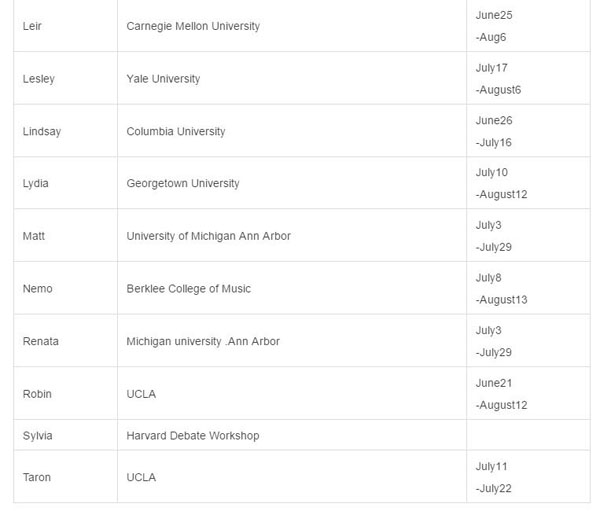This screenshot has width=600, height=511.
Task: Select the name Lesley
Action: click(x=39, y=79)
